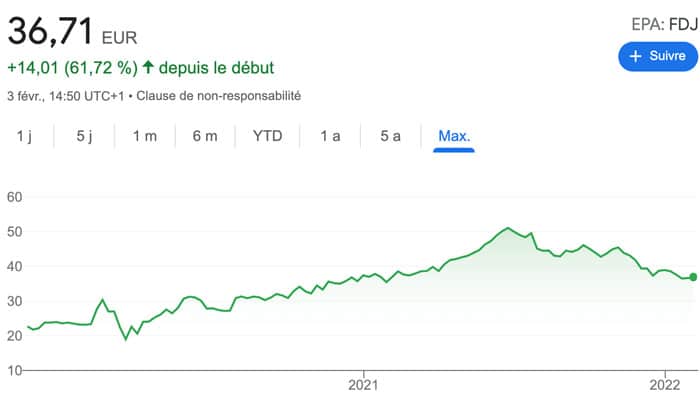Click the green endpoint dot on chart

(693, 277)
